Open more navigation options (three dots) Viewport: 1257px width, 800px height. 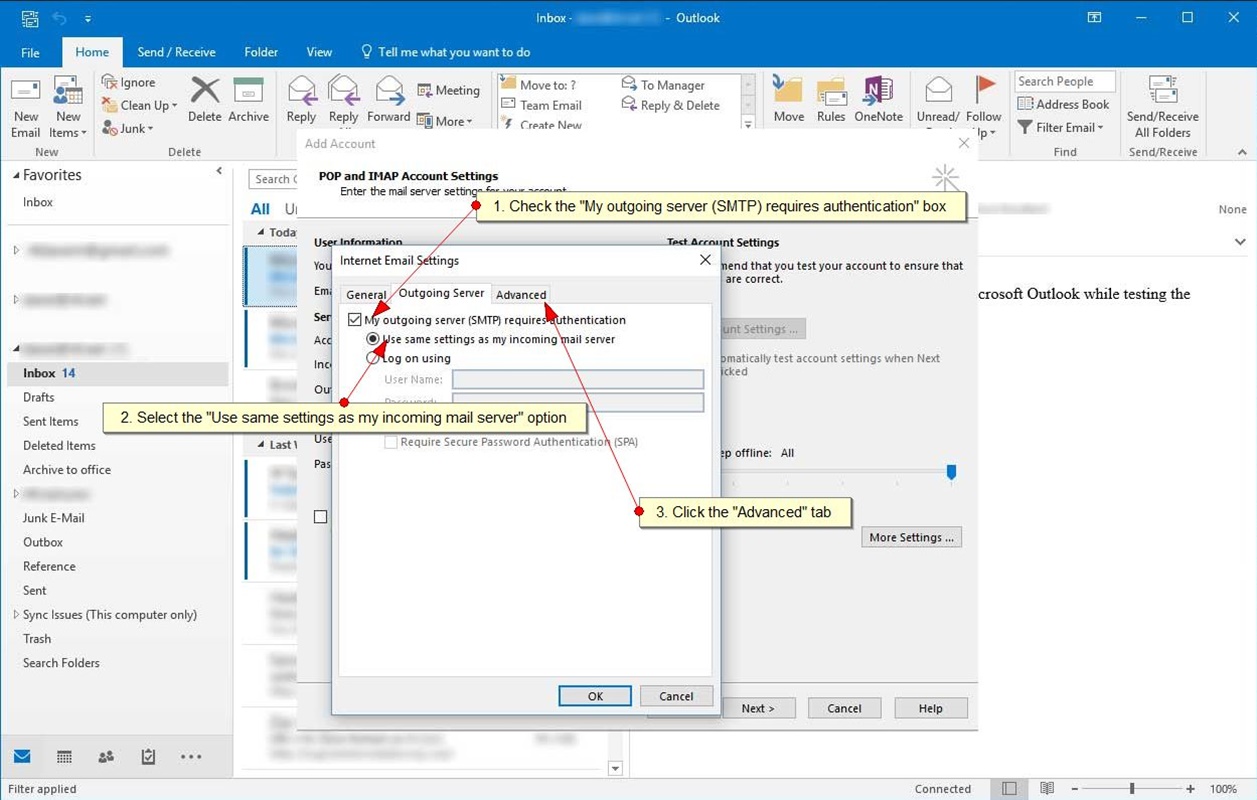(x=191, y=757)
